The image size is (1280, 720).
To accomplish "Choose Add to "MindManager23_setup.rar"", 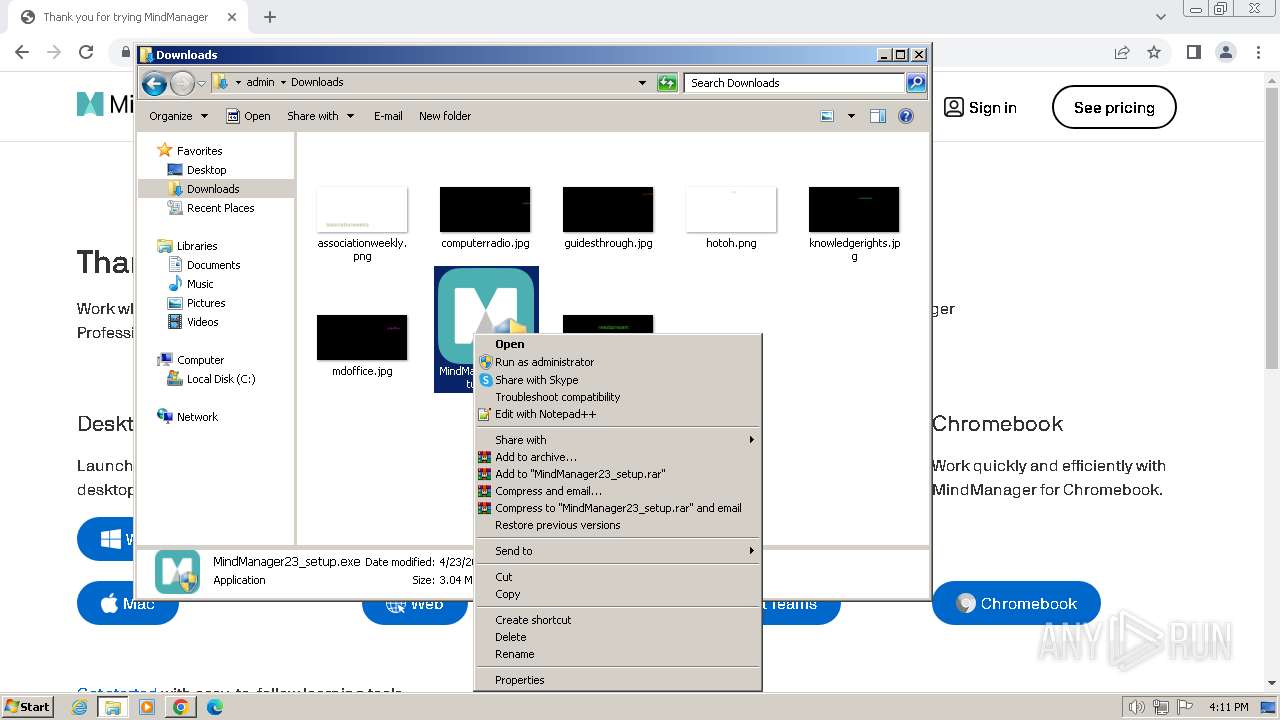I will click(617, 474).
